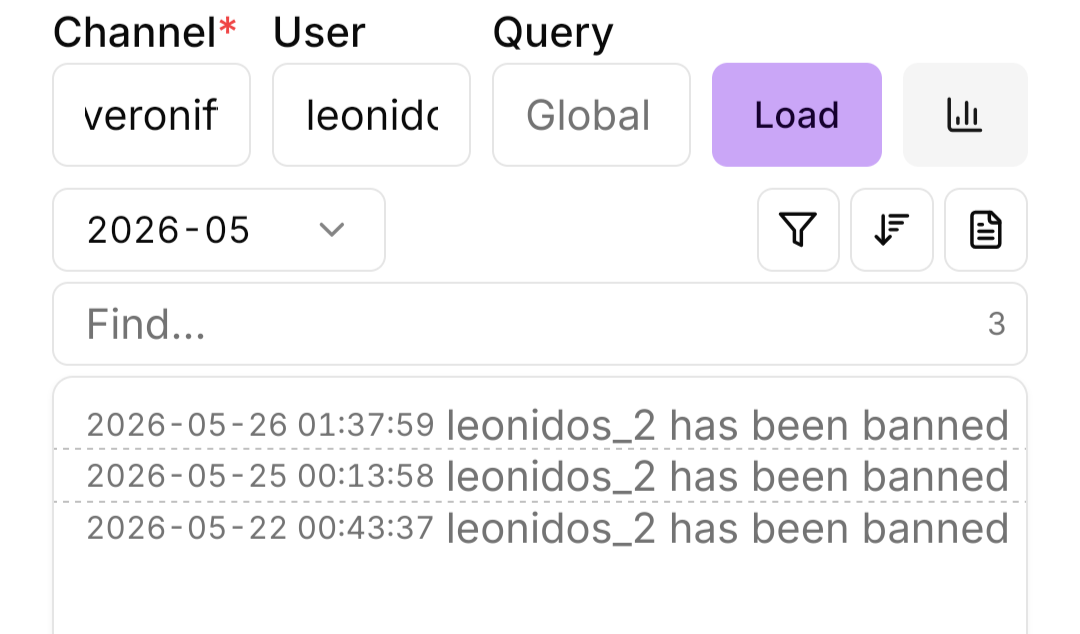Viewport: 1080px width, 634px height.
Task: Click the purple Load button
Action: 797,114
